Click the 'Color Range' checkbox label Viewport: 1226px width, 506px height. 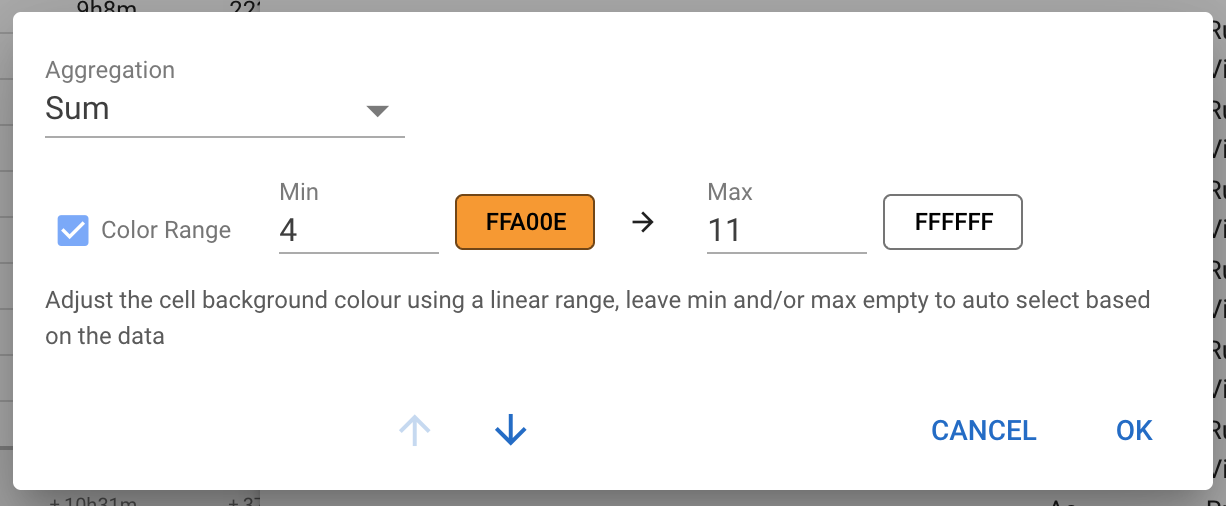166,231
